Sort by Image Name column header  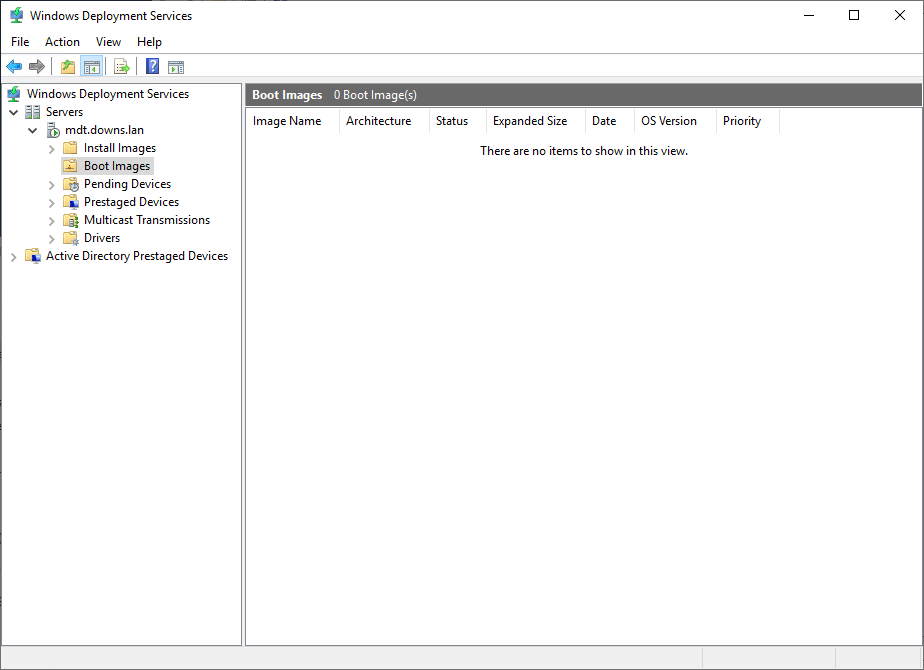click(287, 121)
